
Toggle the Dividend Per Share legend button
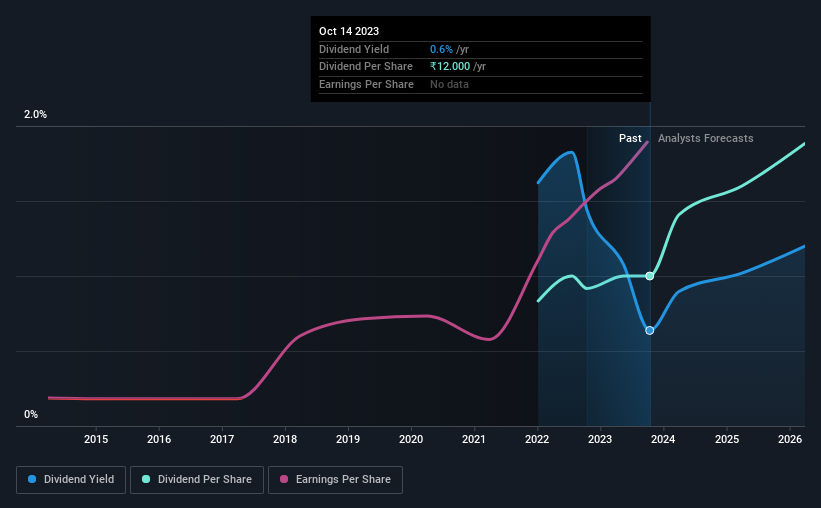[197, 480]
